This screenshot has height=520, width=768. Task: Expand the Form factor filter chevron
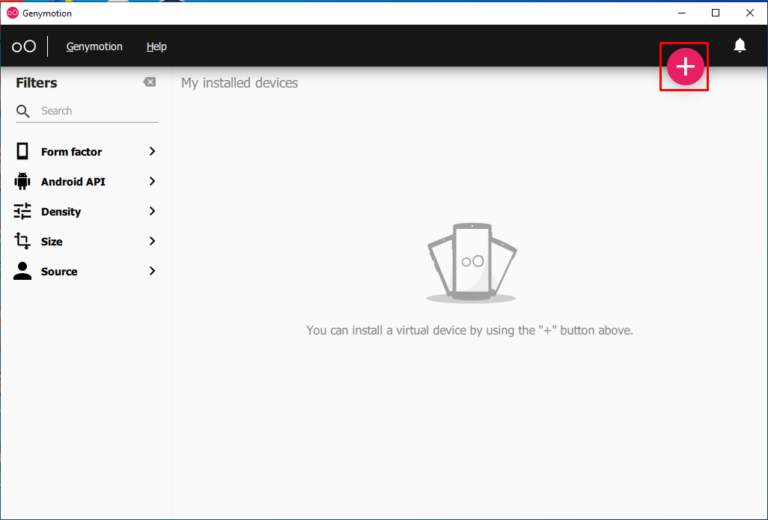152,151
